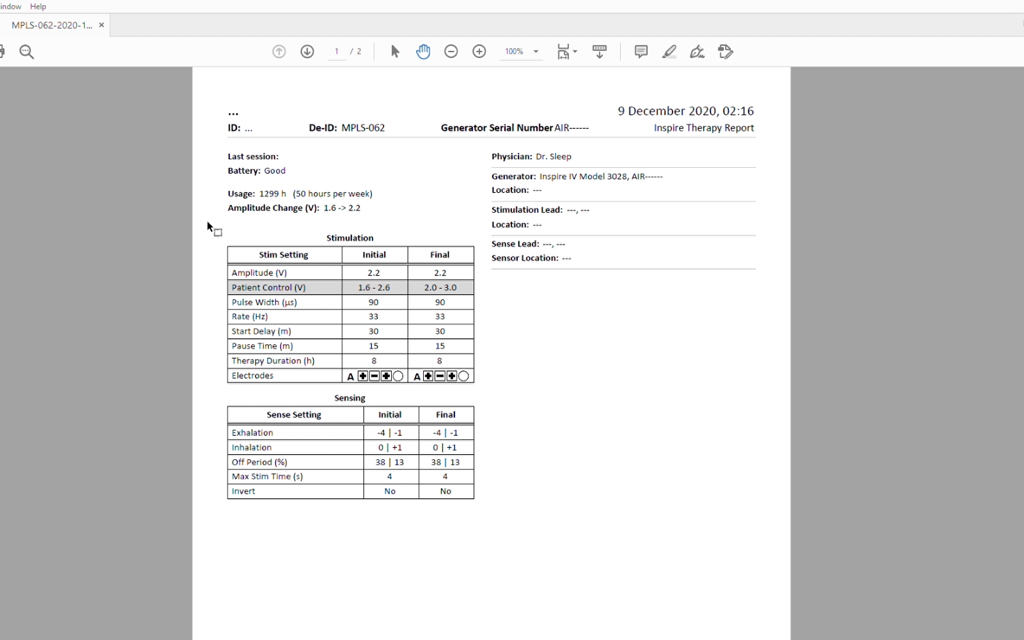Click the Find text magnifier icon
1024x640 pixels.
point(26,52)
